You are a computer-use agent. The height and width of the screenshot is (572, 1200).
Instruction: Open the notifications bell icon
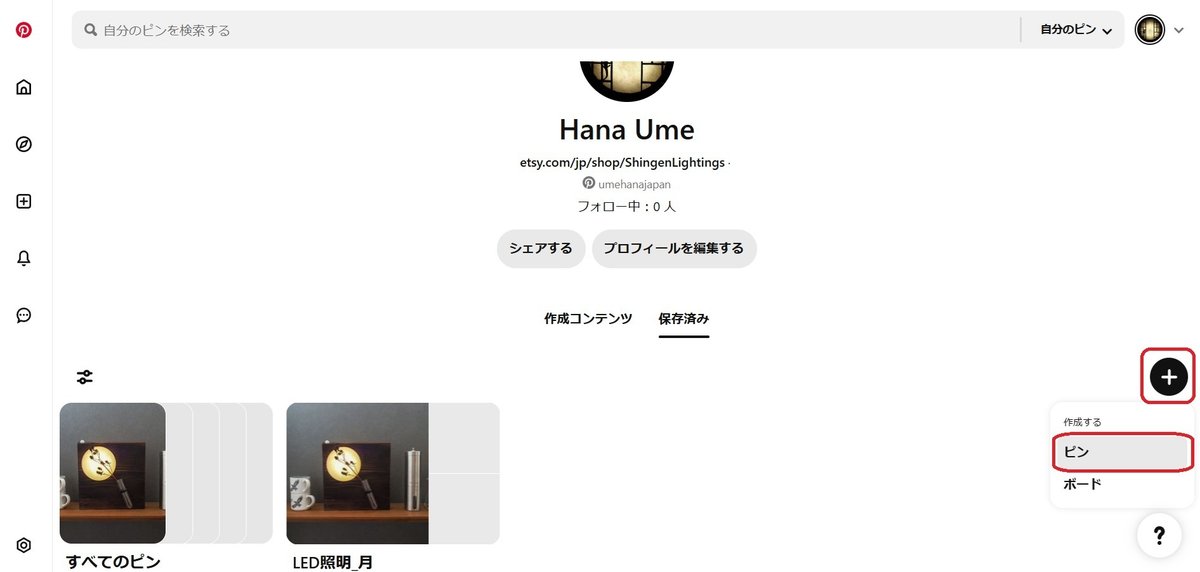point(24,258)
